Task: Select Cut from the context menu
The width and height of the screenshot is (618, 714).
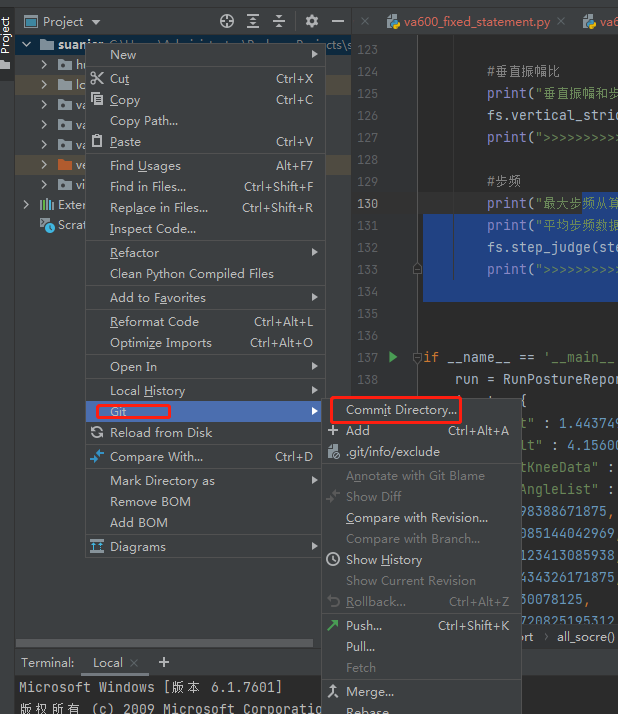Action: pos(205,79)
